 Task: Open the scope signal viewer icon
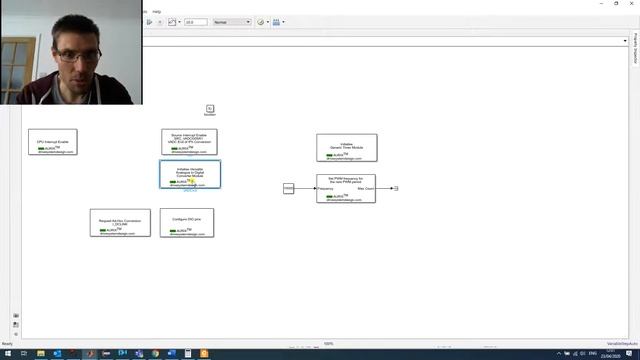(x=172, y=22)
